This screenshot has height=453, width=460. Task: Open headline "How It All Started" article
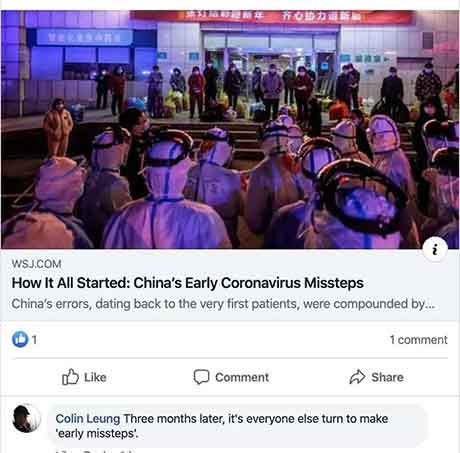188,283
